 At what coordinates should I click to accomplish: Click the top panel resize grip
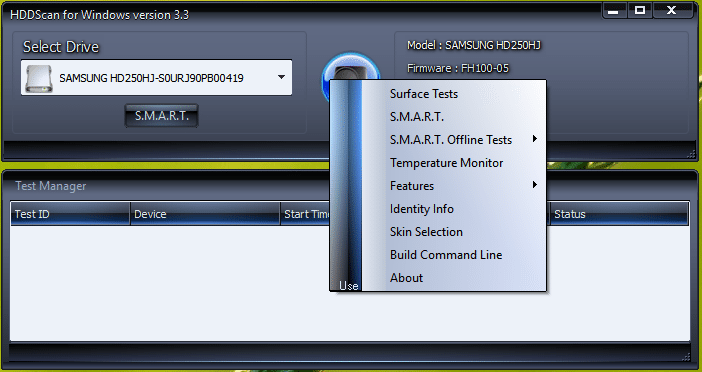pyautogui.click(x=691, y=154)
